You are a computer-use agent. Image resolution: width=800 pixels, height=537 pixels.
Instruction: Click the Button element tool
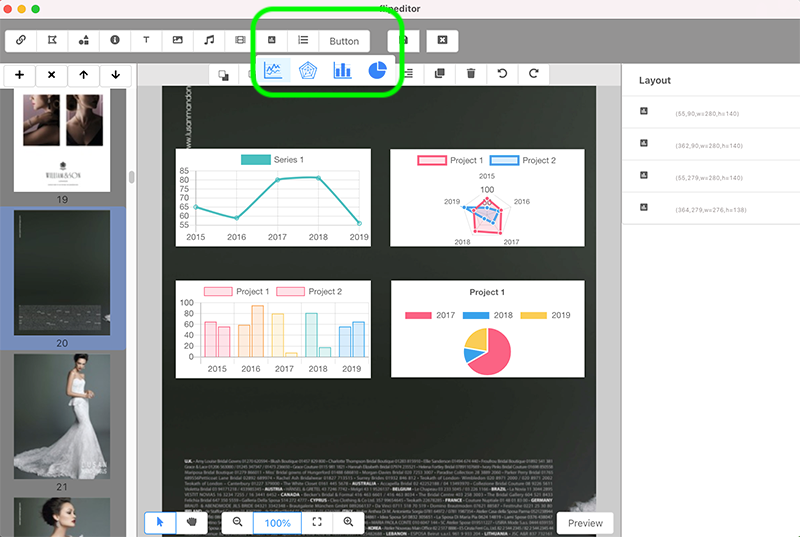pos(344,41)
